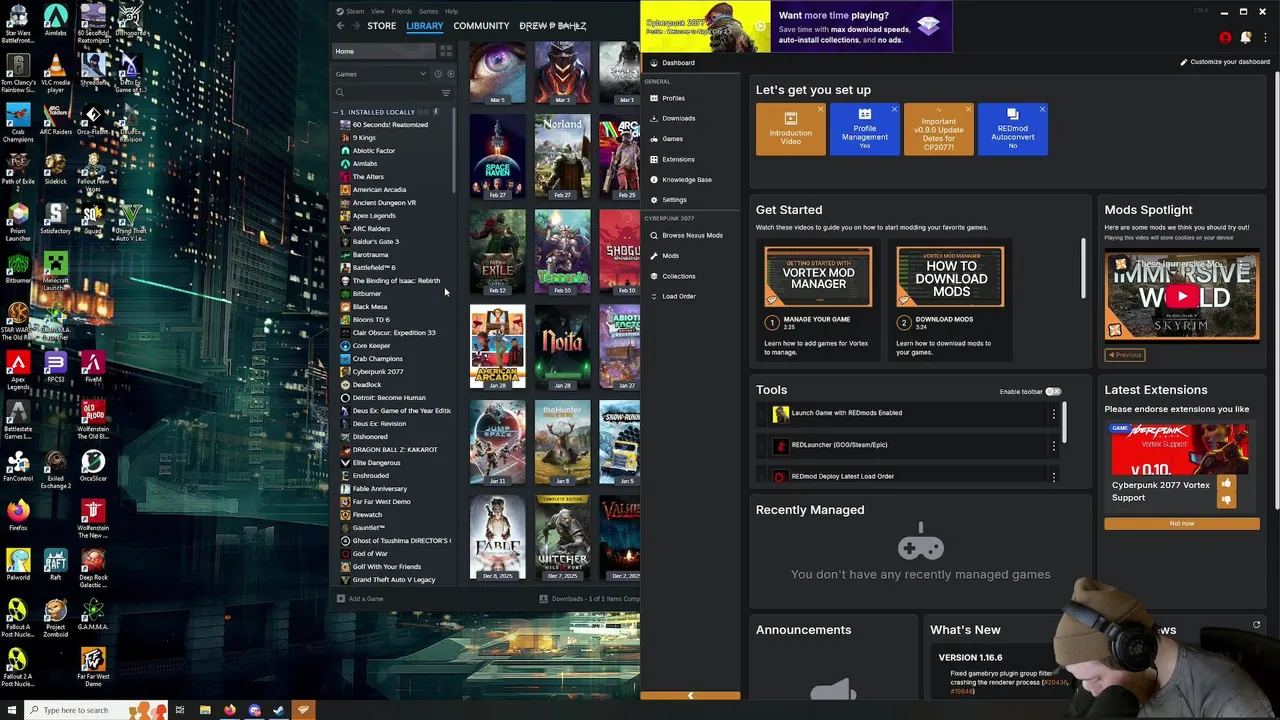The image size is (1280, 720).
Task: Click Get Started panel scrollbar
Action: point(1084,268)
